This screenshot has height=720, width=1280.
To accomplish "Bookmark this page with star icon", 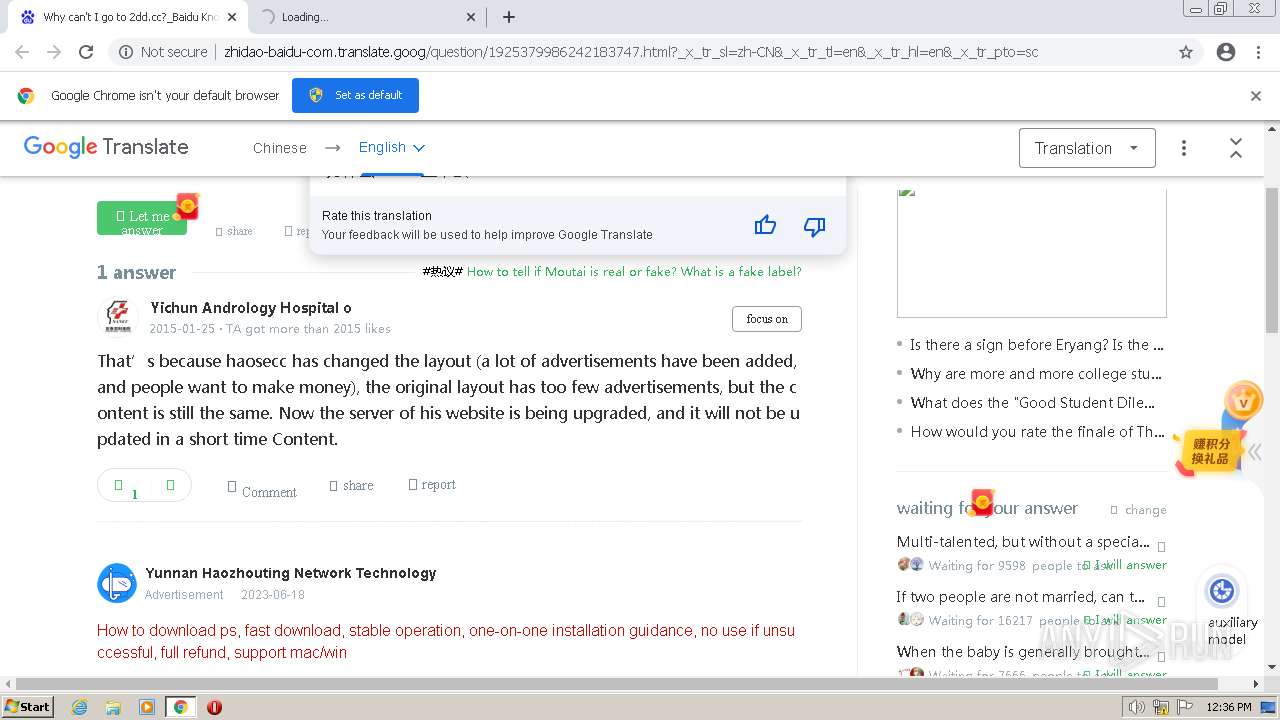I will (1186, 52).
